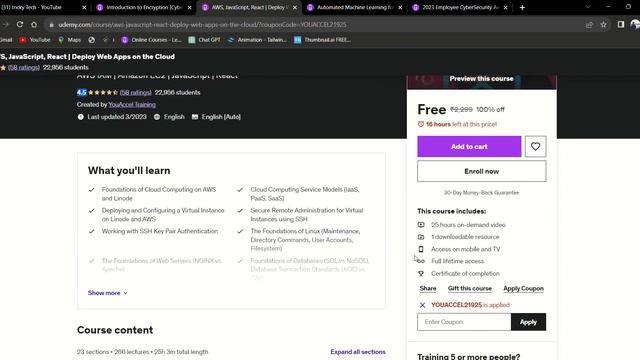640x360 pixels.
Task: Reload the page with the refresh icon
Action: pos(20,24)
